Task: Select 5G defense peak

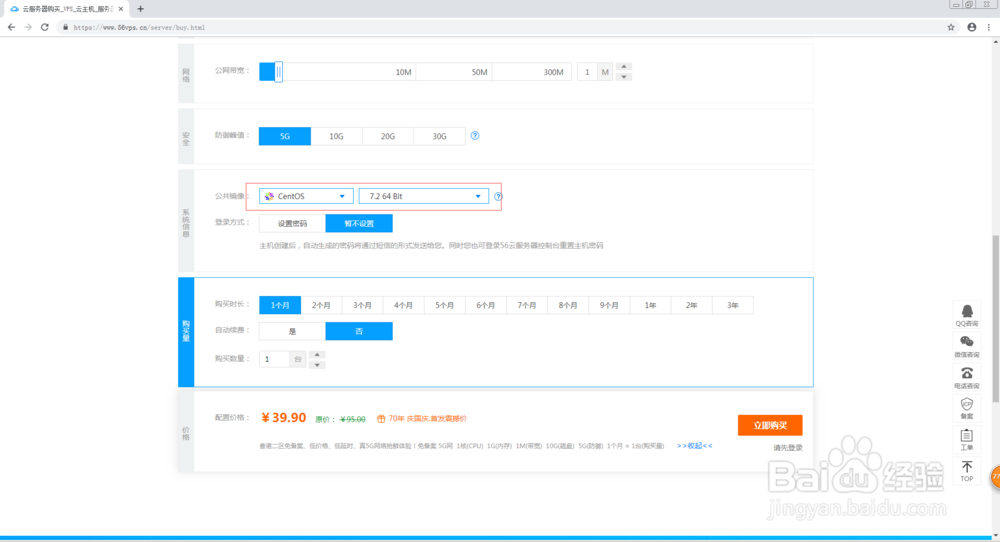Action: coord(284,136)
